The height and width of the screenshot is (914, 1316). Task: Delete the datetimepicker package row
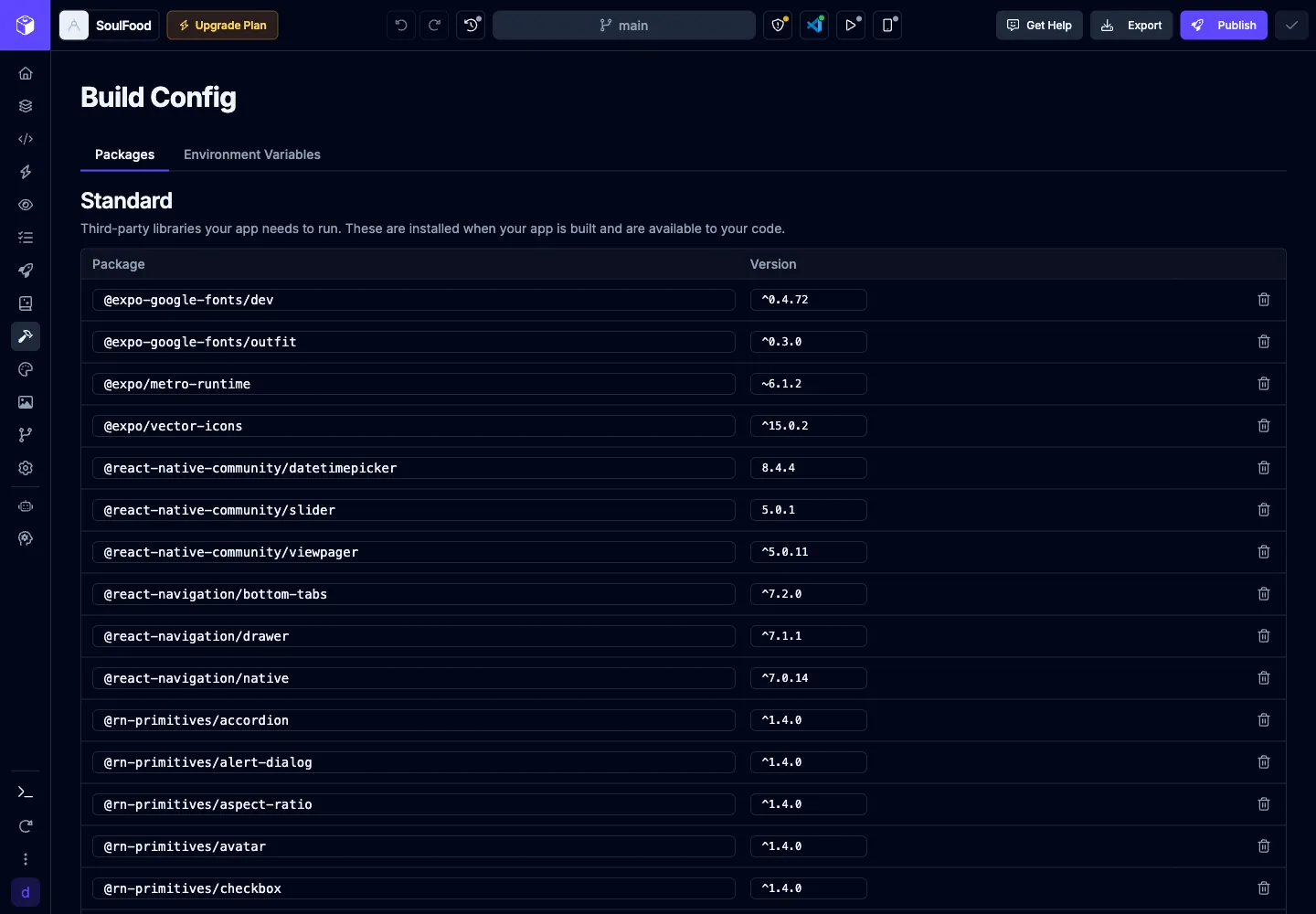coord(1264,468)
